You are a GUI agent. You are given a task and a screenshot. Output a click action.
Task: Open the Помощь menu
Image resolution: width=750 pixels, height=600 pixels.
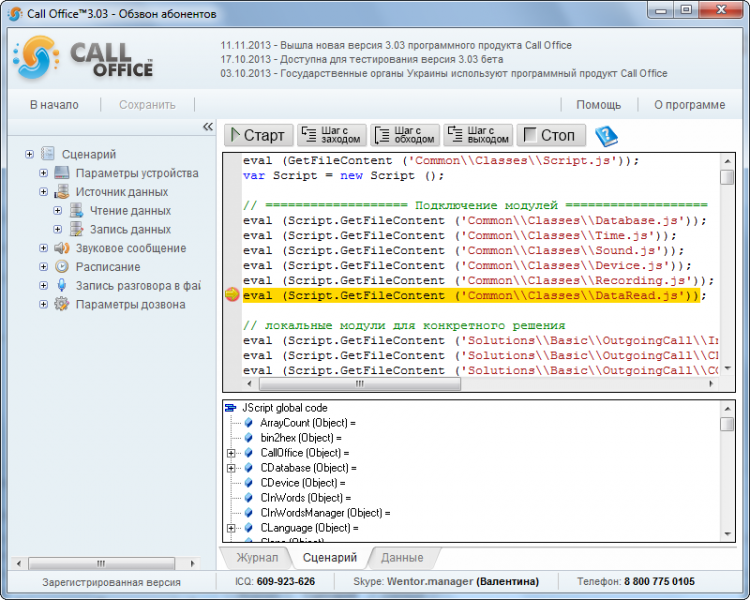click(x=598, y=105)
